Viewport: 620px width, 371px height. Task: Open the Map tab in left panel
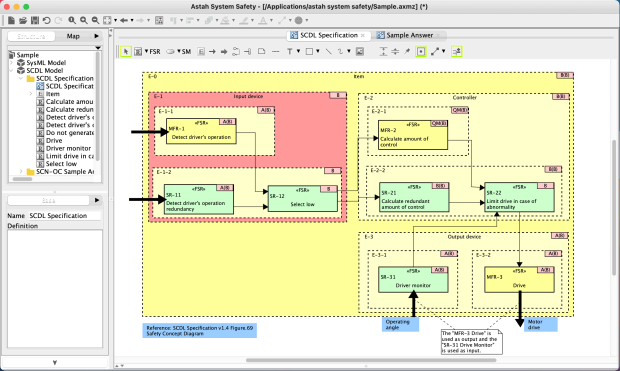[73, 36]
